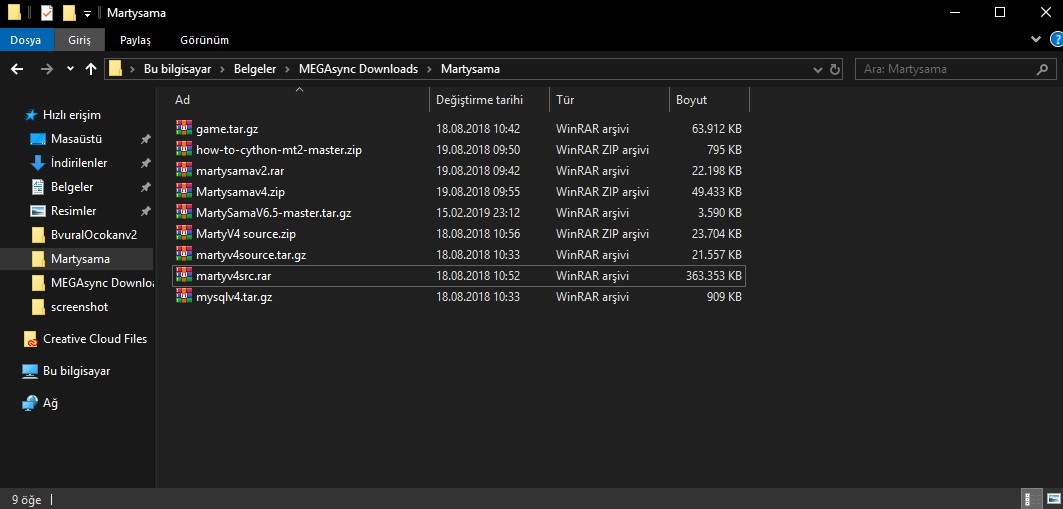This screenshot has width=1063, height=509.
Task: Click the pin icon next to Belgeler
Action: 145,187
